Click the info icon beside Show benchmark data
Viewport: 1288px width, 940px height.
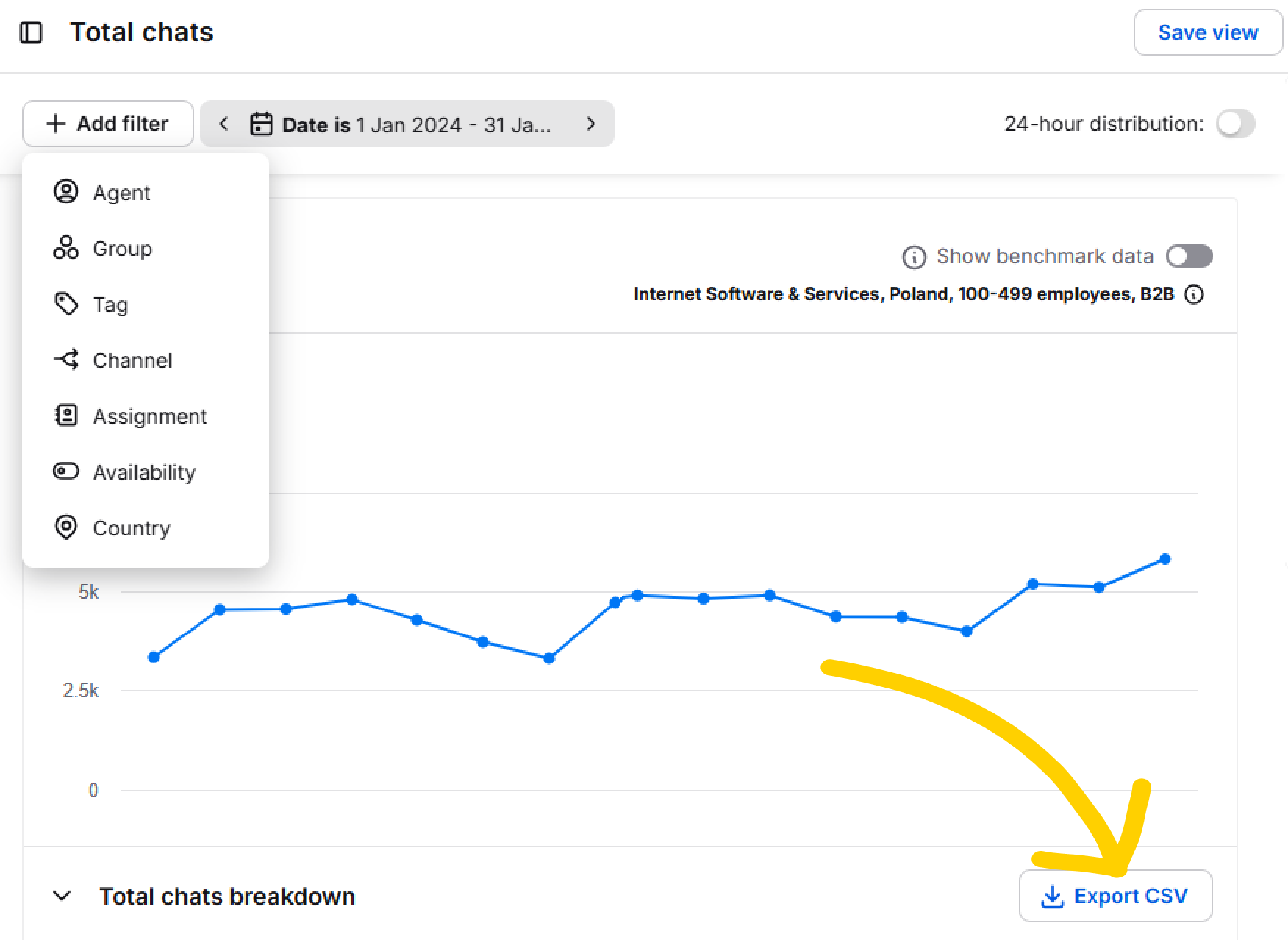point(914,257)
